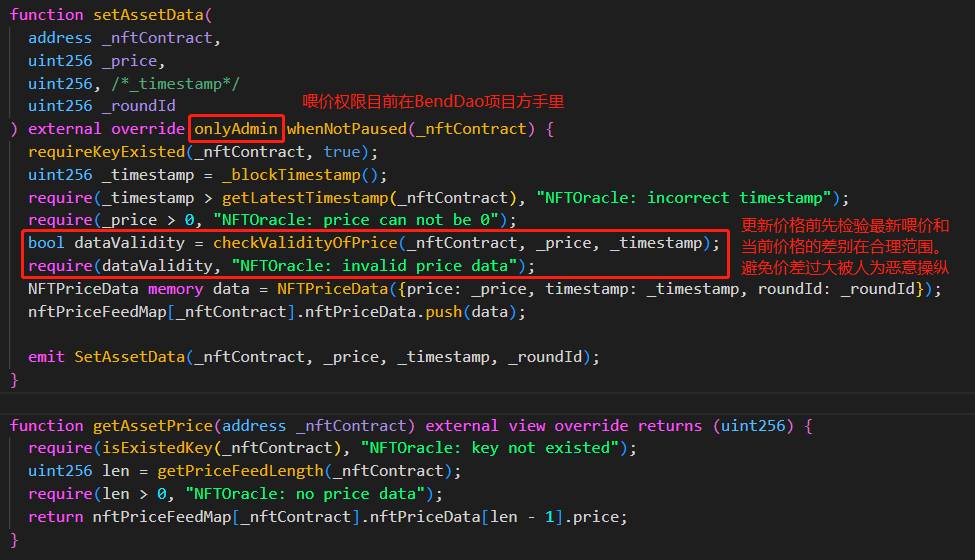
Task: Click the getLatestTimestamp call
Action: point(305,198)
